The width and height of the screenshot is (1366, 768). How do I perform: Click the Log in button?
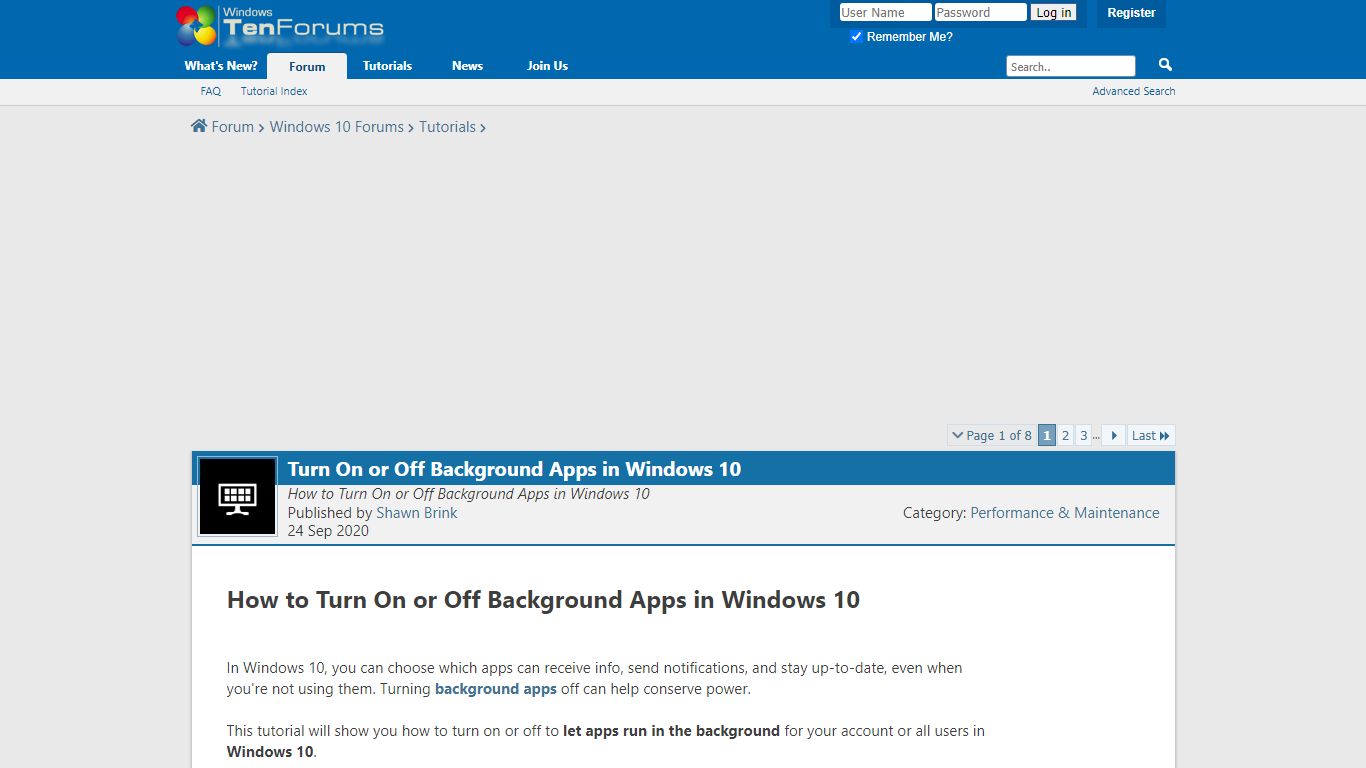[1054, 13]
